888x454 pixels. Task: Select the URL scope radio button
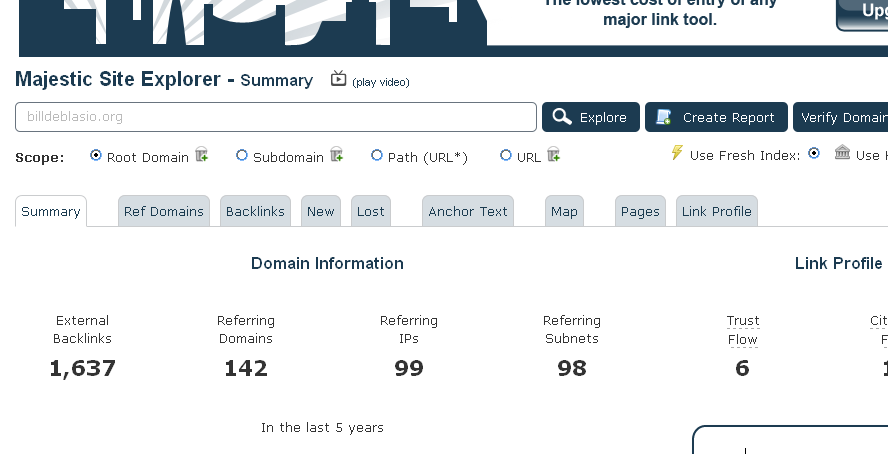(506, 156)
